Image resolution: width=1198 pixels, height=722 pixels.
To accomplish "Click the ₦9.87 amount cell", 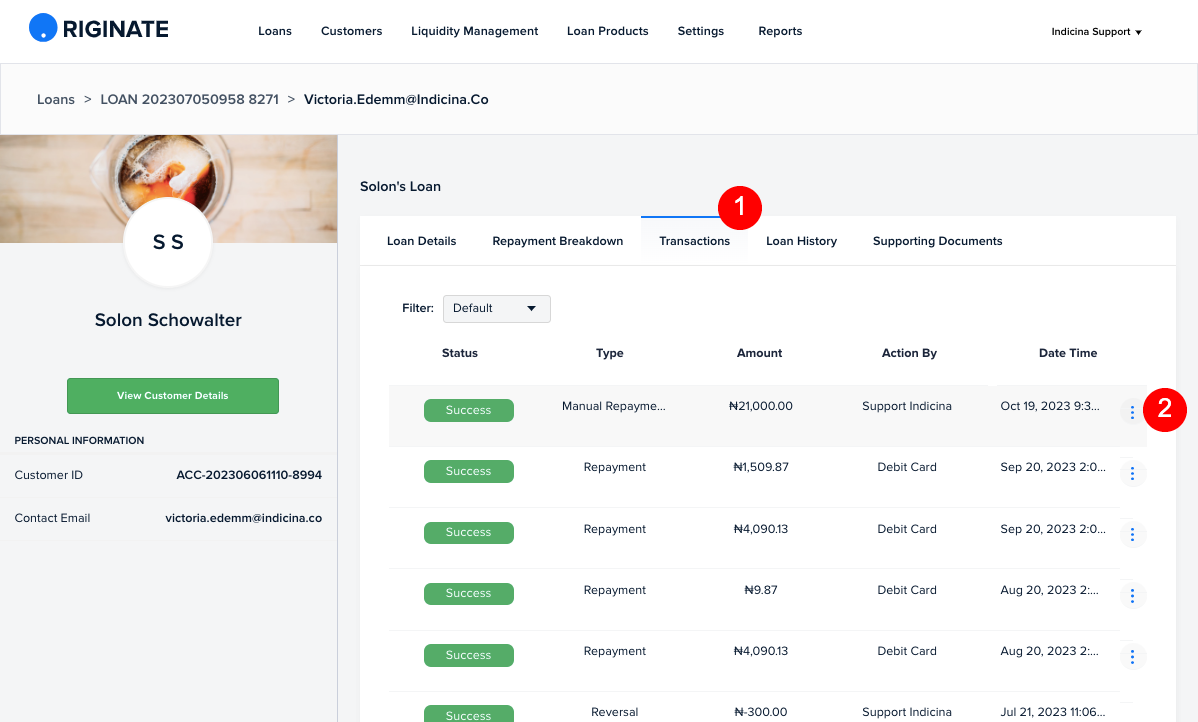I will click(761, 591).
